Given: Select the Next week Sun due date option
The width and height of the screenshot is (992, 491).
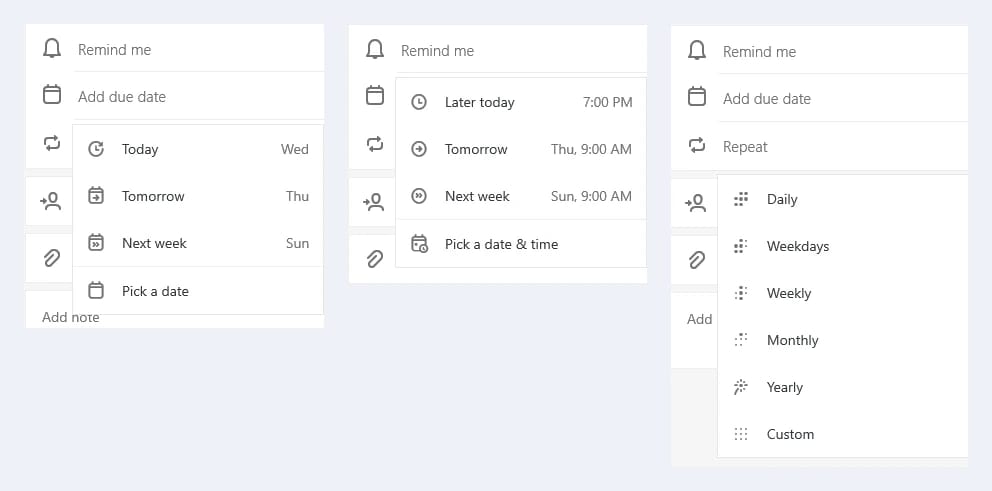Looking at the screenshot, I should [198, 243].
